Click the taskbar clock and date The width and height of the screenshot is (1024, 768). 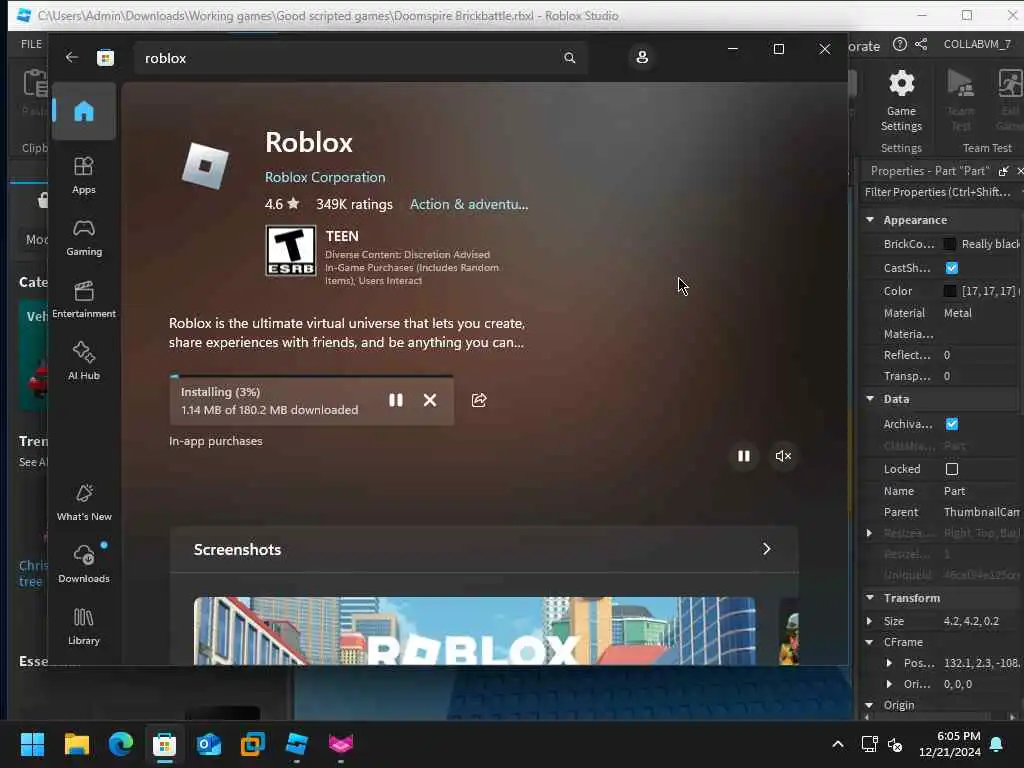[950, 744]
